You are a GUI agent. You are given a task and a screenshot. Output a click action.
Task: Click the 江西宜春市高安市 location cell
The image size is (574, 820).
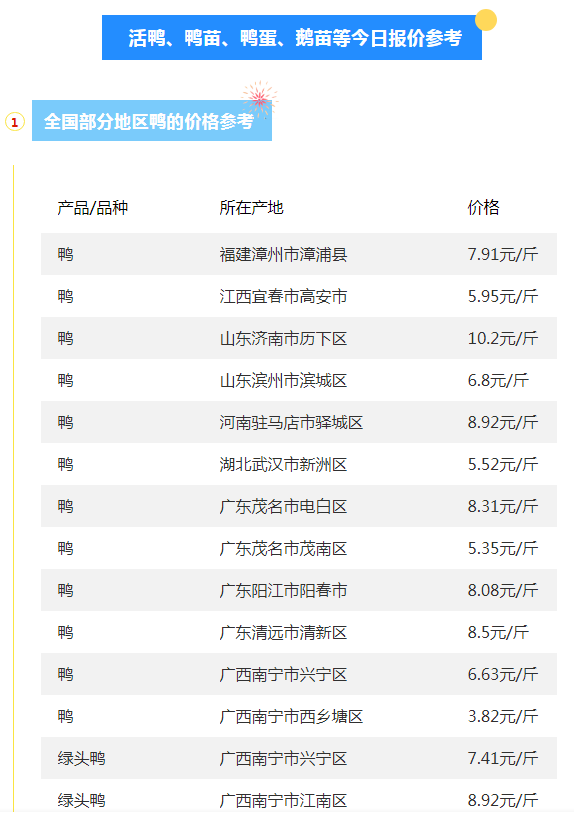coord(283,297)
